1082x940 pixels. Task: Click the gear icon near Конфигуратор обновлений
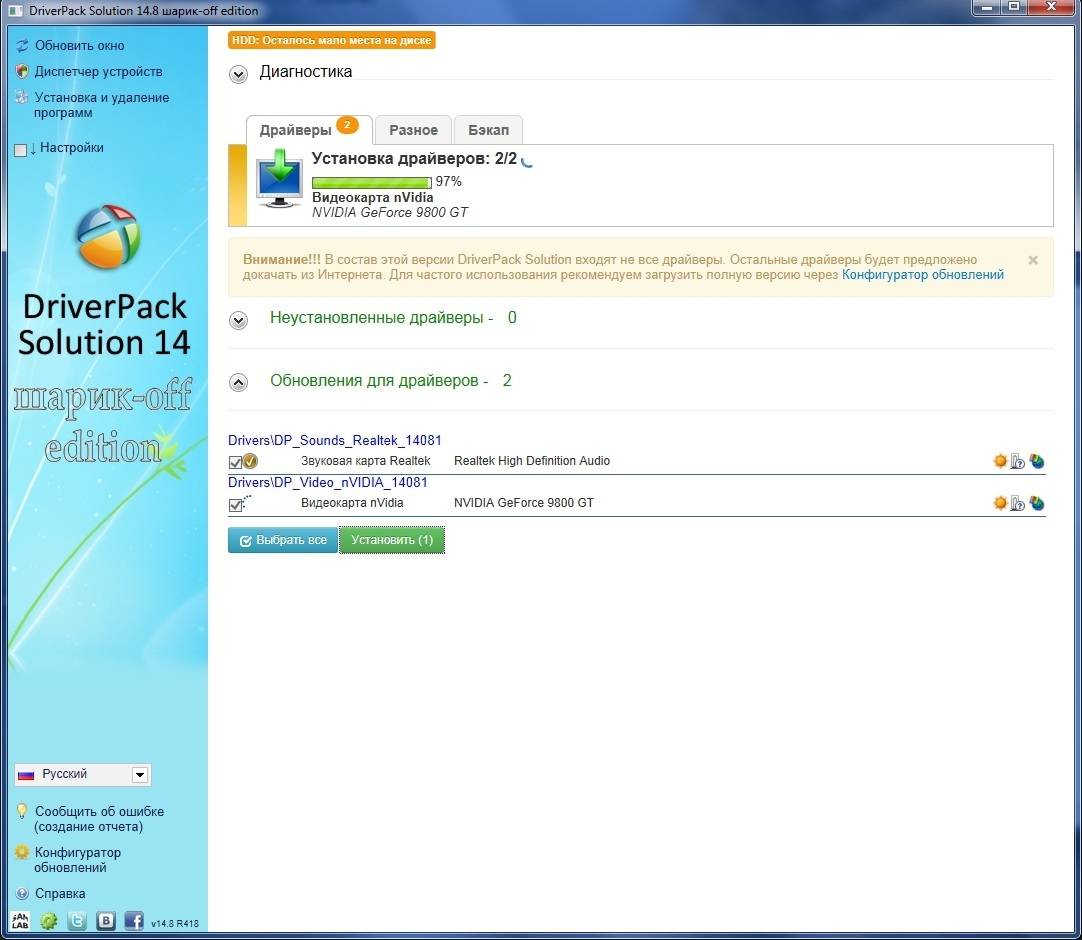[x=22, y=852]
